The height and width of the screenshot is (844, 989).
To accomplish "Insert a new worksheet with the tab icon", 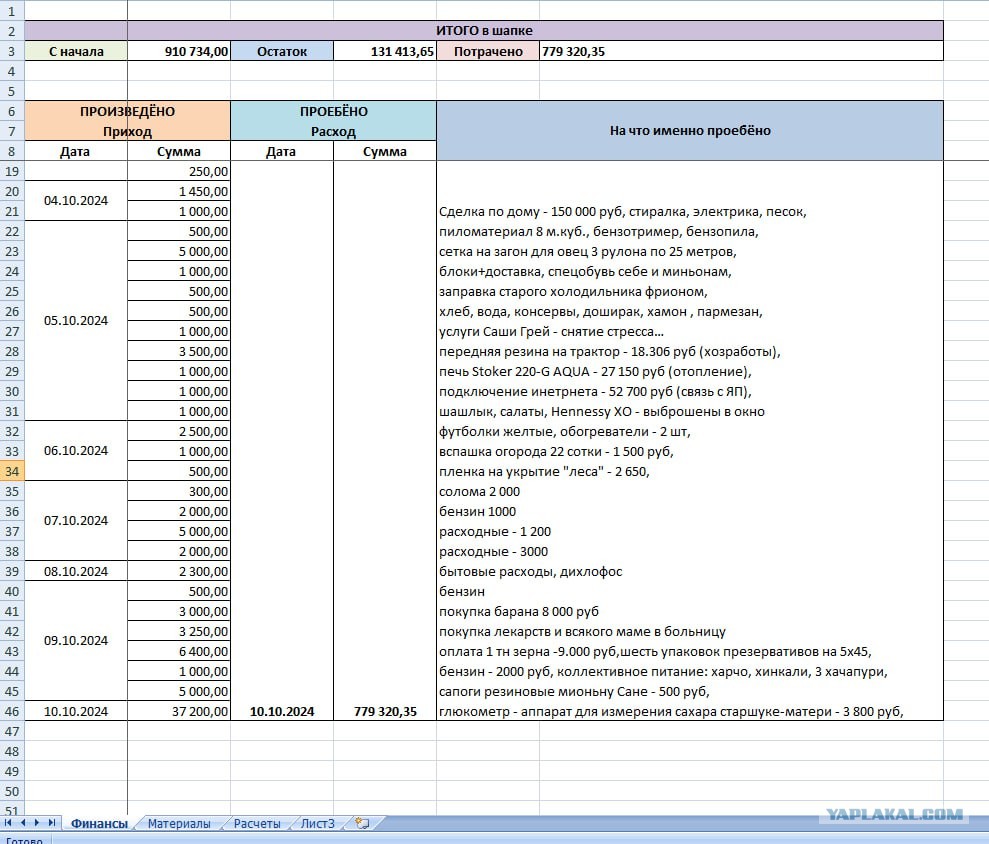I will [x=362, y=823].
